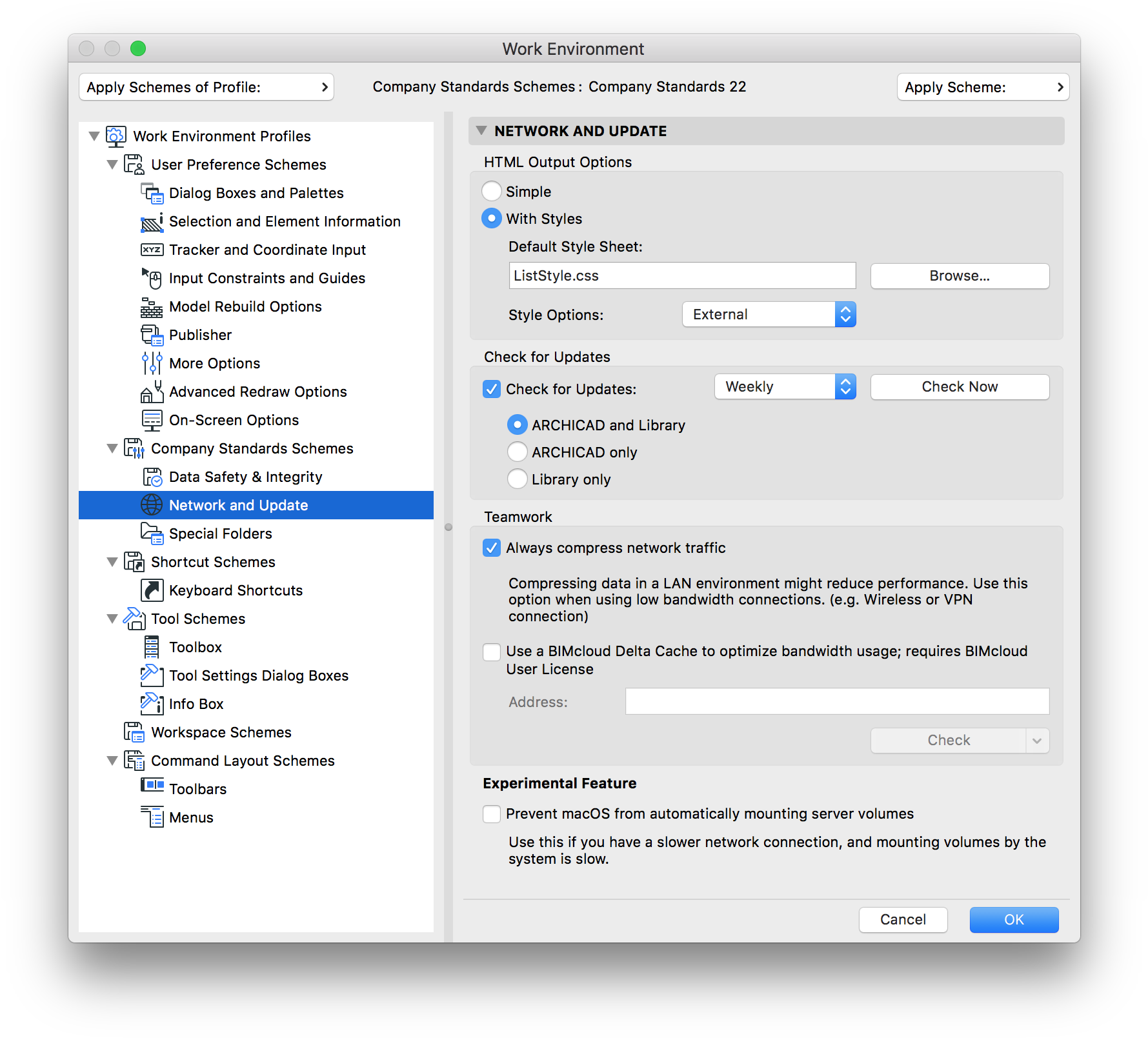1148x1038 pixels.
Task: Select the ARCHICAD only update option
Action: [517, 452]
